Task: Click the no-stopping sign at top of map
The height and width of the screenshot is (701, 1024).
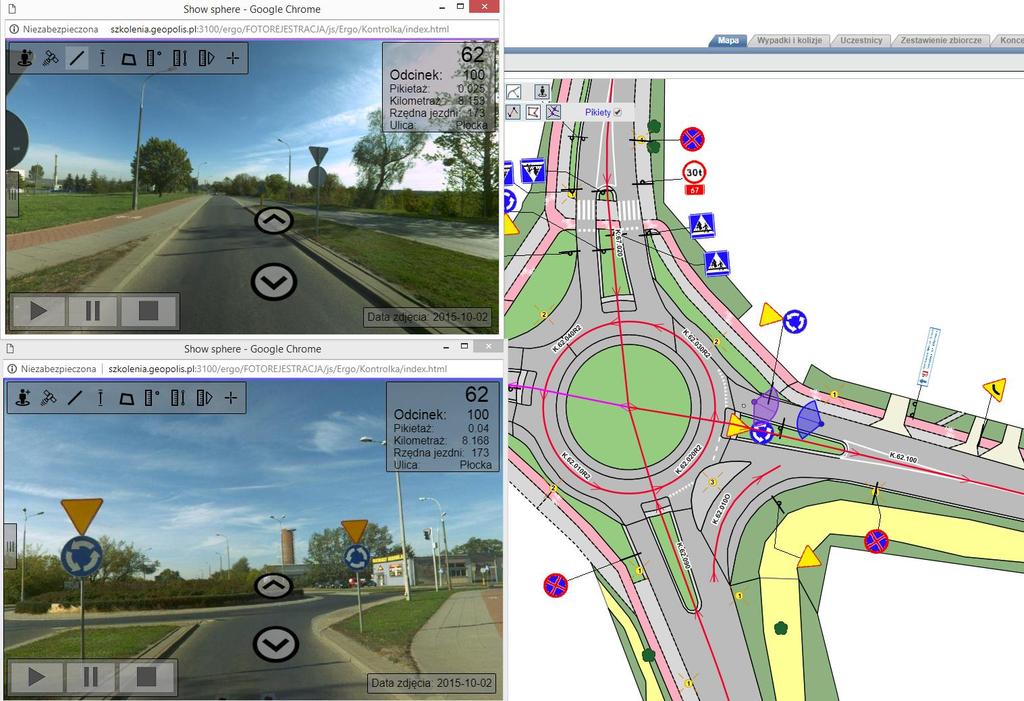Action: 692,139
